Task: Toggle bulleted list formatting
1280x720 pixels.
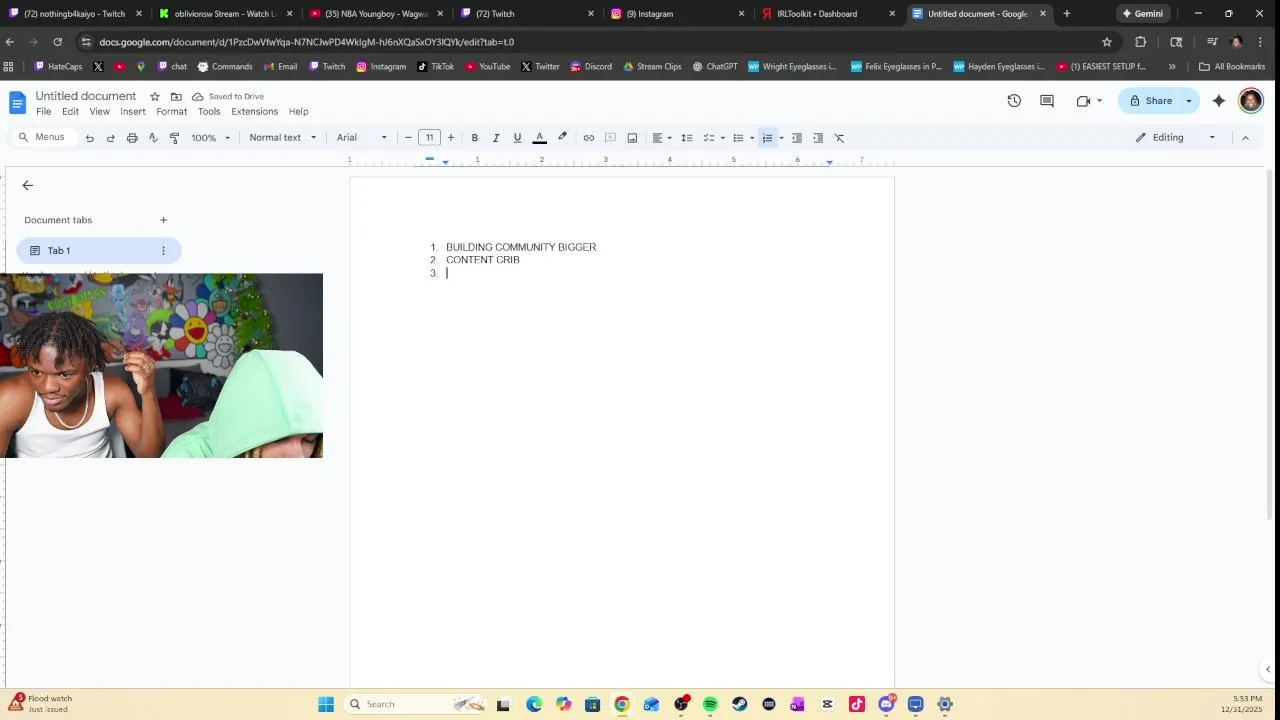Action: pyautogui.click(x=738, y=138)
